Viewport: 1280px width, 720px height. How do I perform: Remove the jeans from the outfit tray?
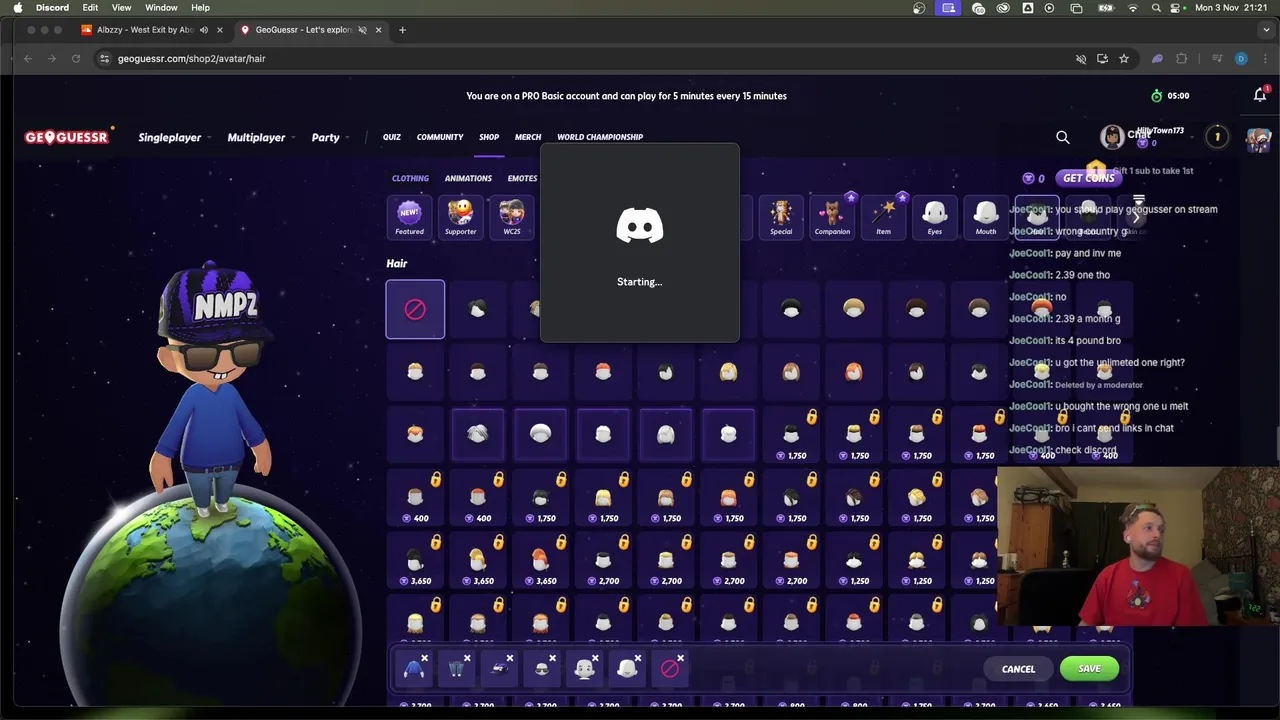pos(467,658)
